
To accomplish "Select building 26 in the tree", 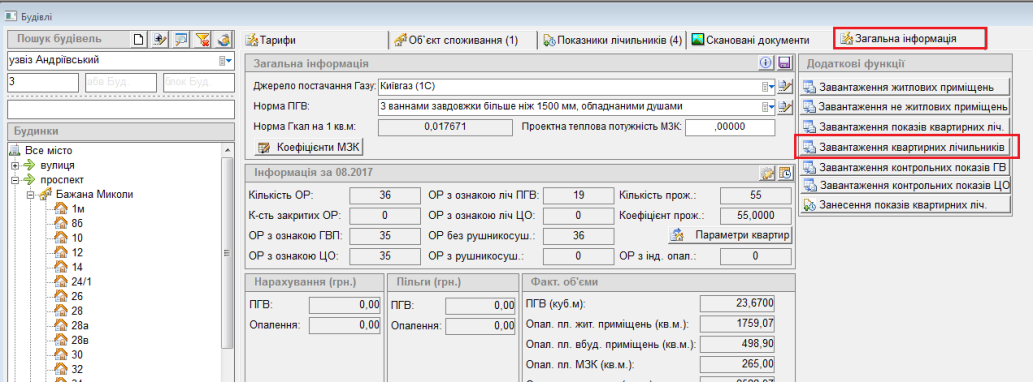I will pyautogui.click(x=77, y=296).
